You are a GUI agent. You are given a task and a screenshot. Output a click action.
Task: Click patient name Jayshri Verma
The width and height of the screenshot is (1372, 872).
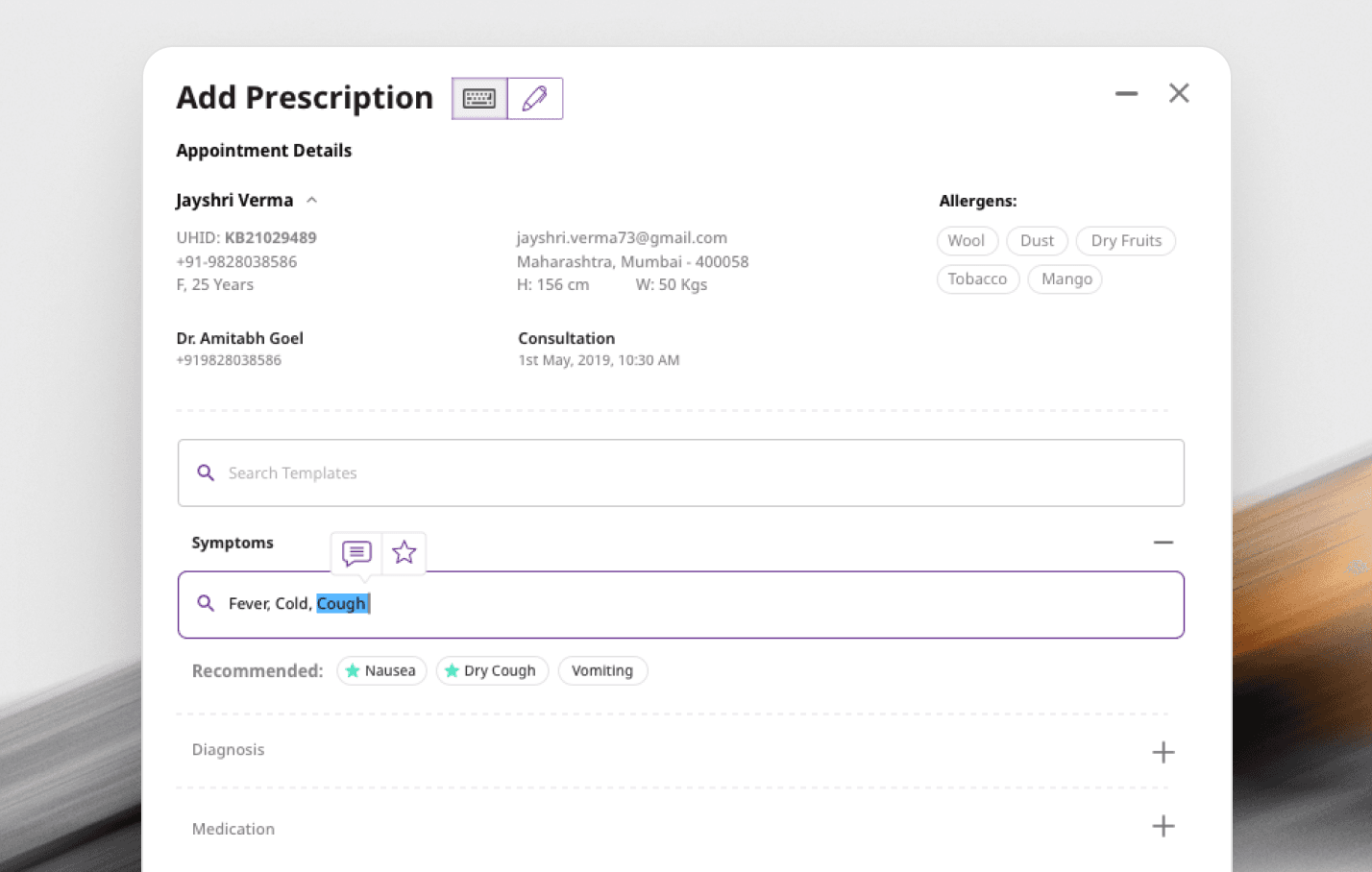click(x=234, y=200)
